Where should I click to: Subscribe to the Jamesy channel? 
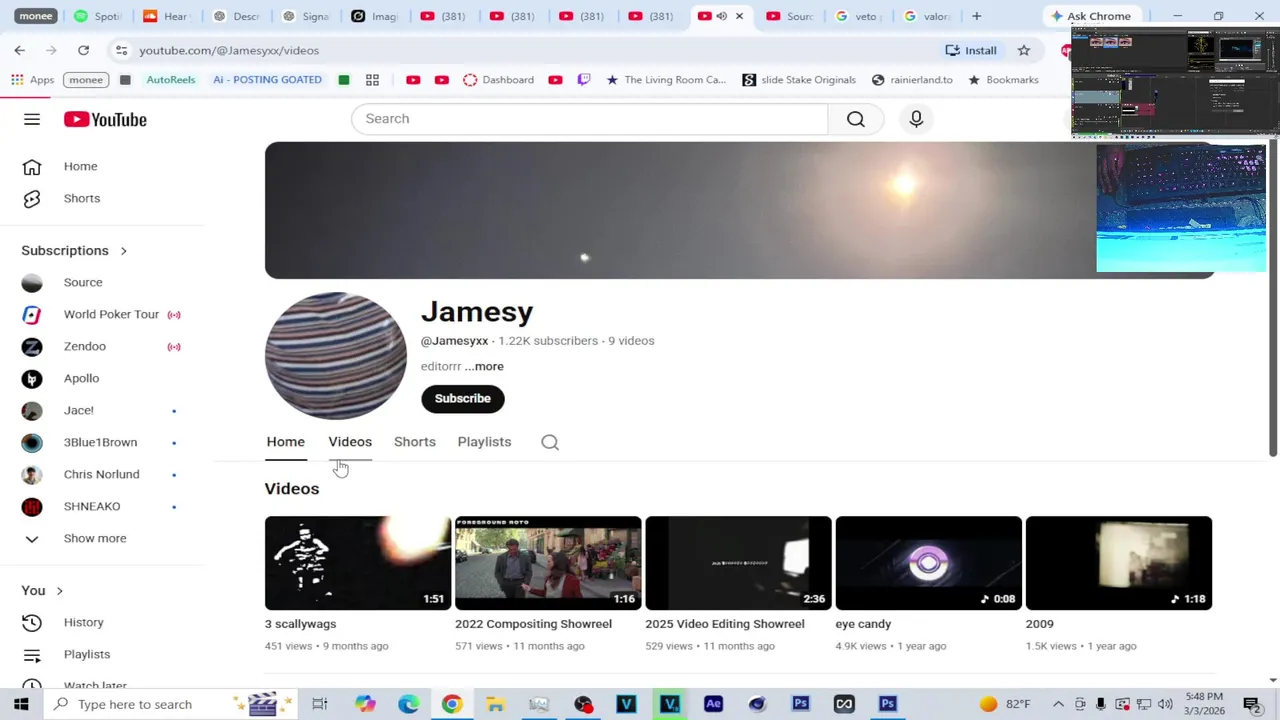[462, 398]
